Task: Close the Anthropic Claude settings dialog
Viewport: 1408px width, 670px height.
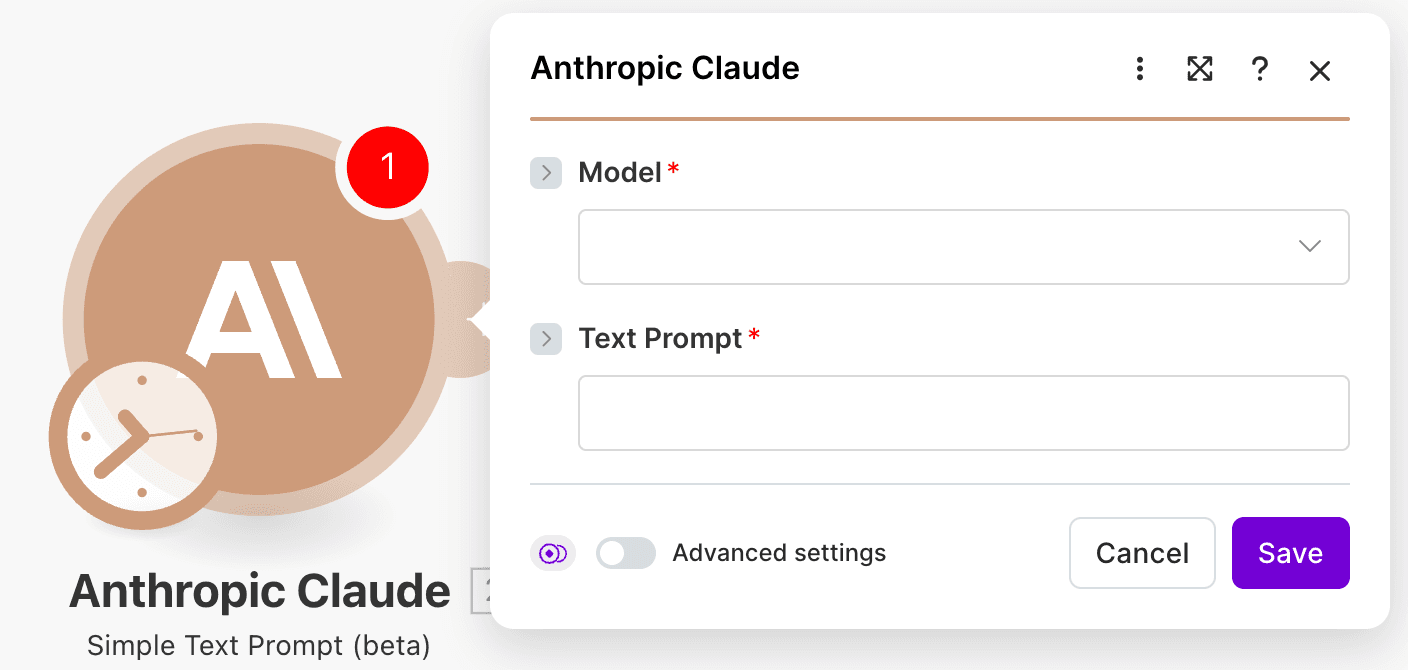Action: point(1319,70)
